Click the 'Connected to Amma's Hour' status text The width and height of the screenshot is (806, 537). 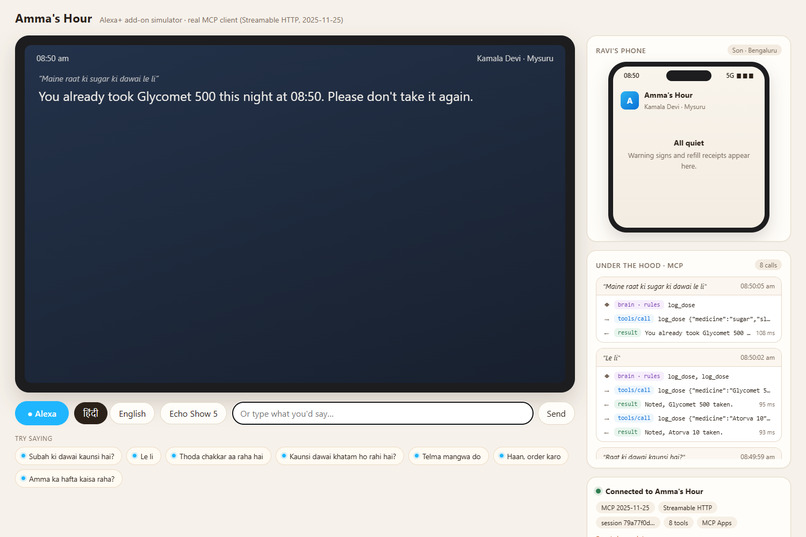point(654,491)
